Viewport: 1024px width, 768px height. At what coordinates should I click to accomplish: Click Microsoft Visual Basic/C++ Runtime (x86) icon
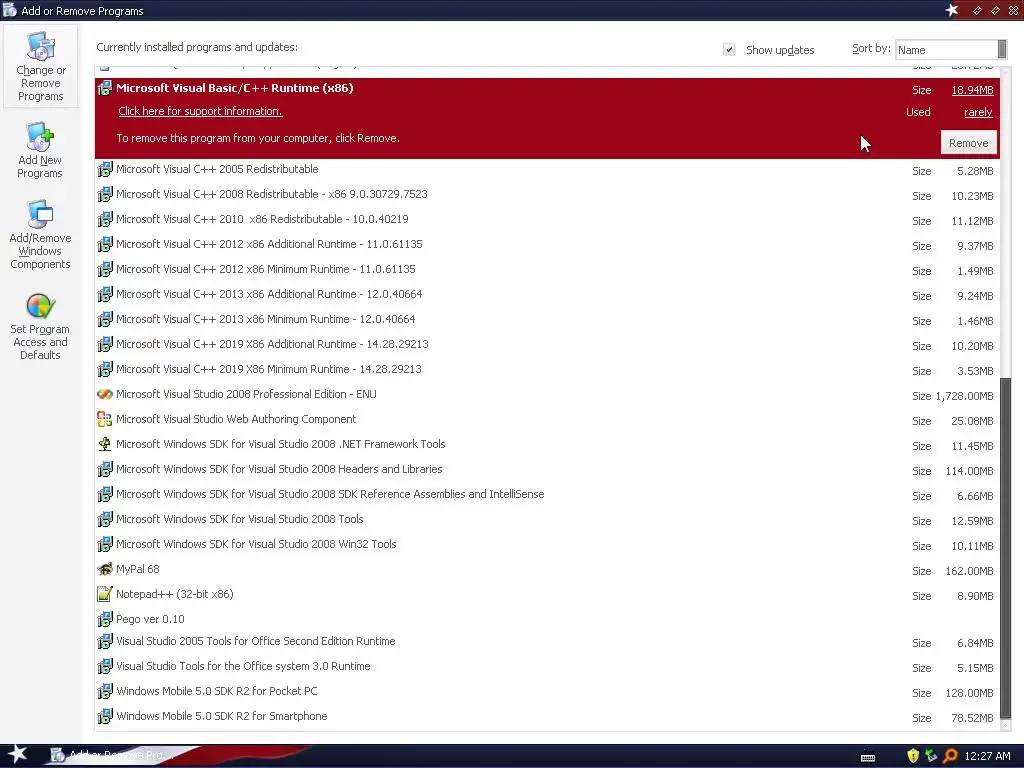(104, 88)
